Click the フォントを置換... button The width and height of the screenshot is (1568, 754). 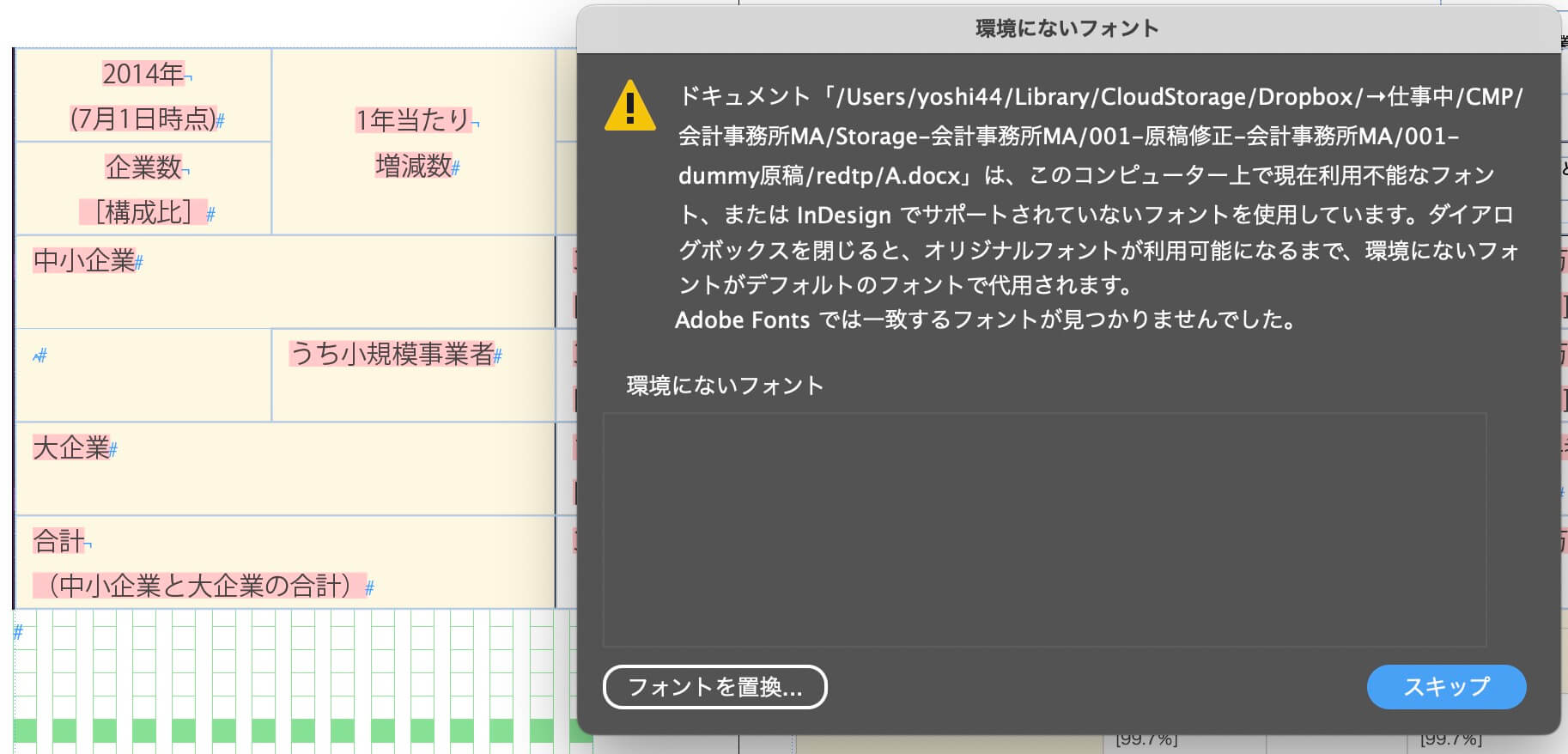pyautogui.click(x=714, y=687)
